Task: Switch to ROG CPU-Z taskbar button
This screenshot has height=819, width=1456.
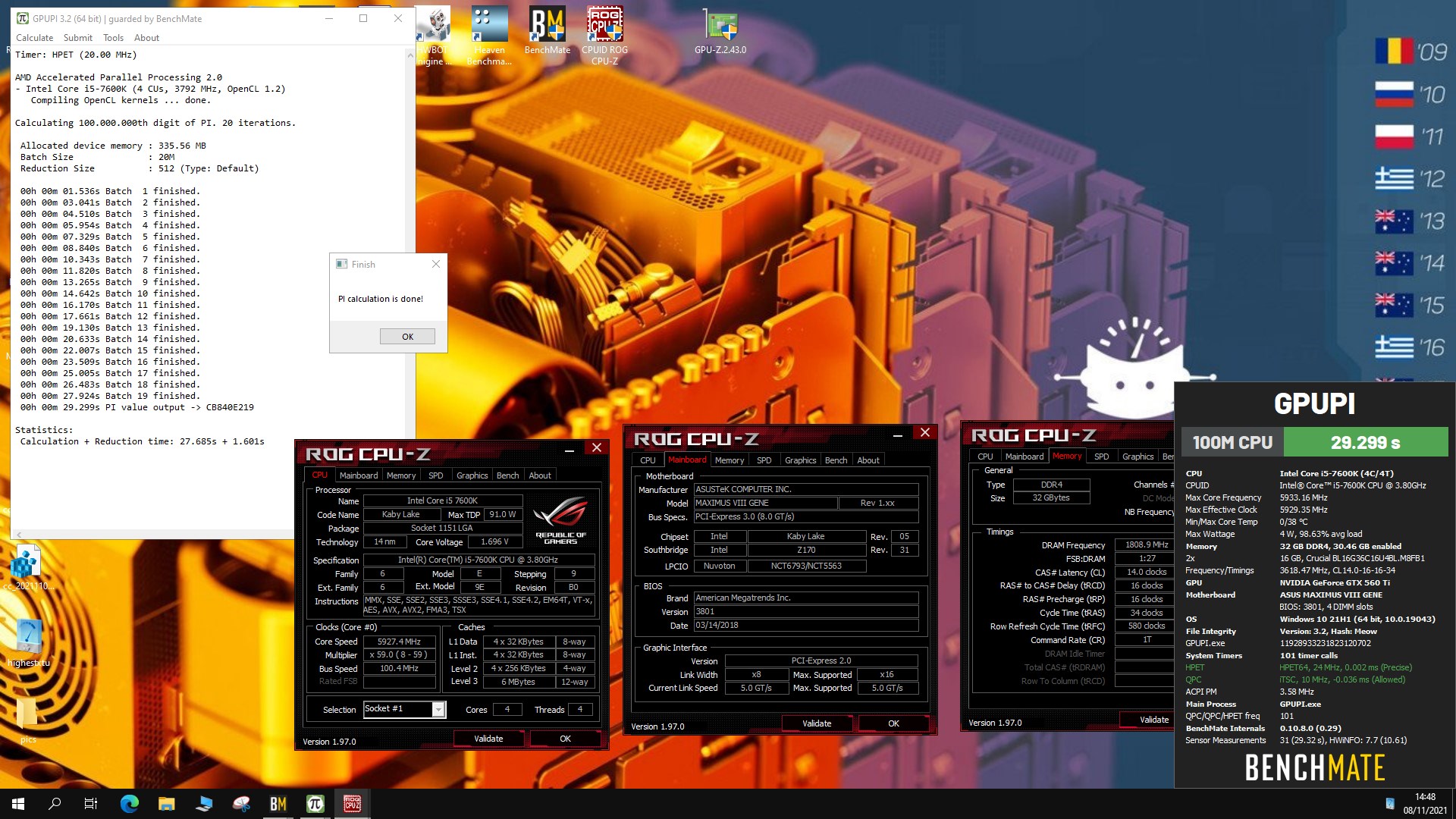Action: pos(352,804)
